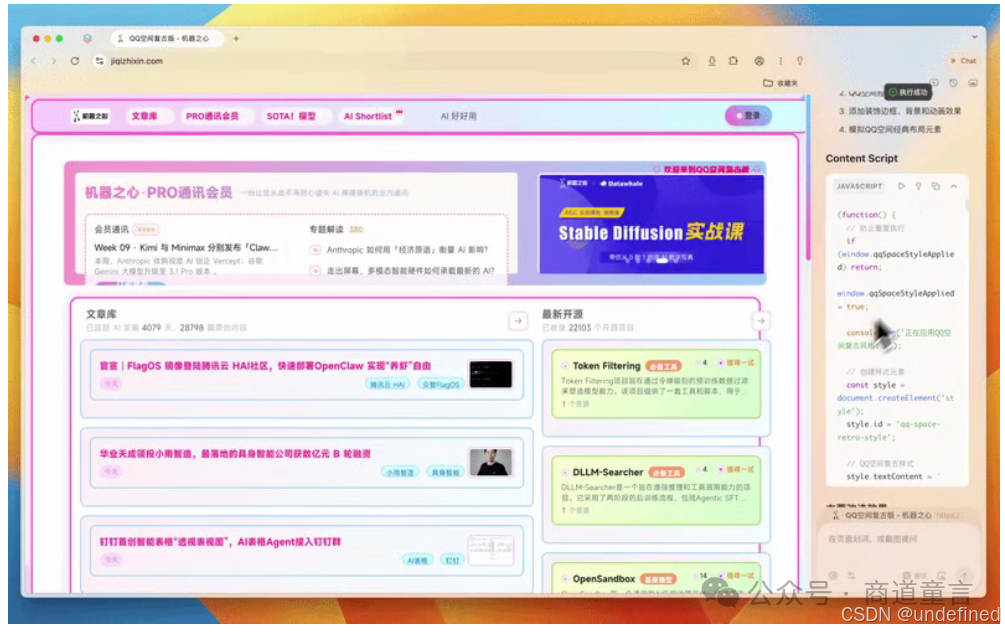Viewport: 1005px width, 633px height.
Task: Open the browser downloads icon
Action: pyautogui.click(x=711, y=61)
